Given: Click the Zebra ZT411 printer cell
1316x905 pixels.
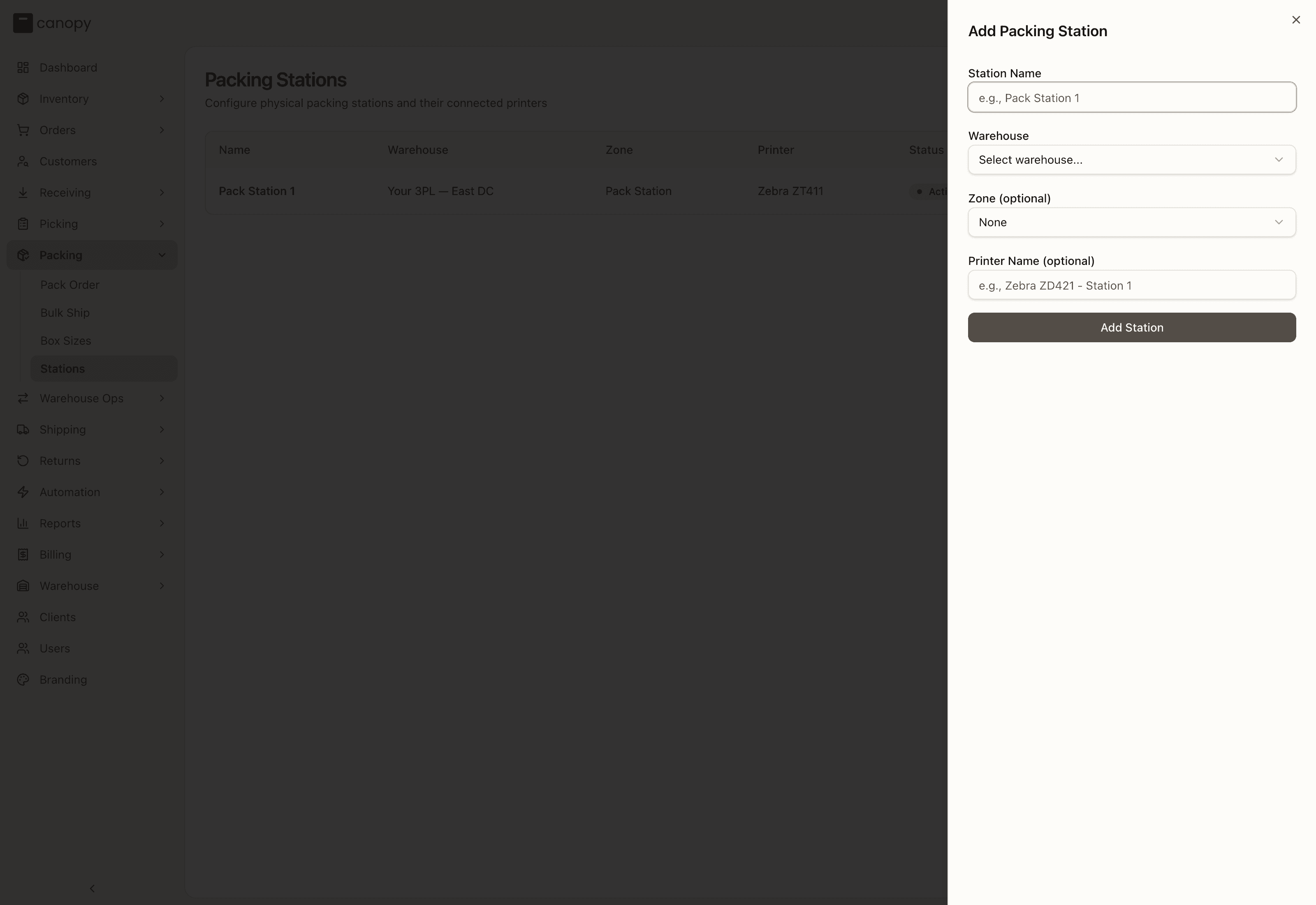Looking at the screenshot, I should pos(790,191).
